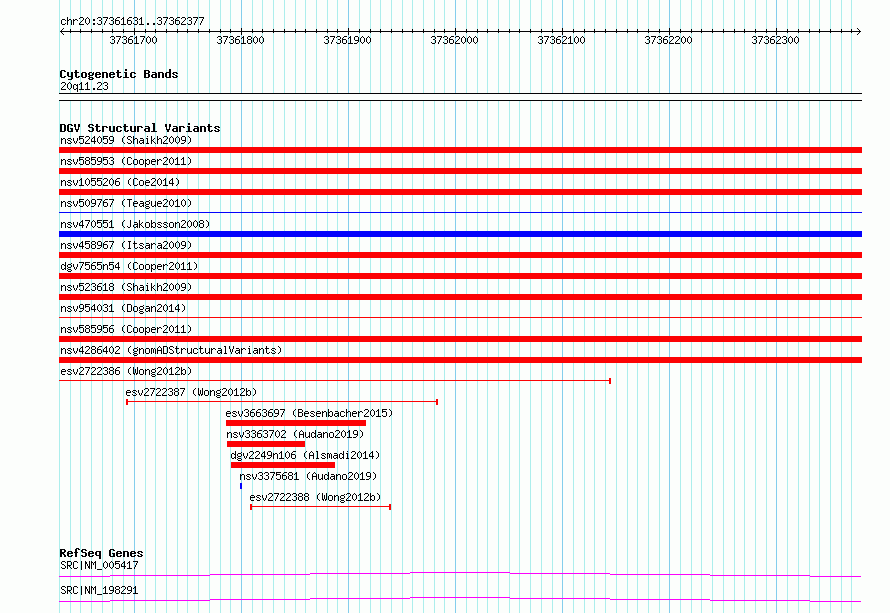Image resolution: width=890 pixels, height=613 pixels.
Task: Select the dgv2249n106 (Alsmadi2014) label
Action: click(305, 455)
